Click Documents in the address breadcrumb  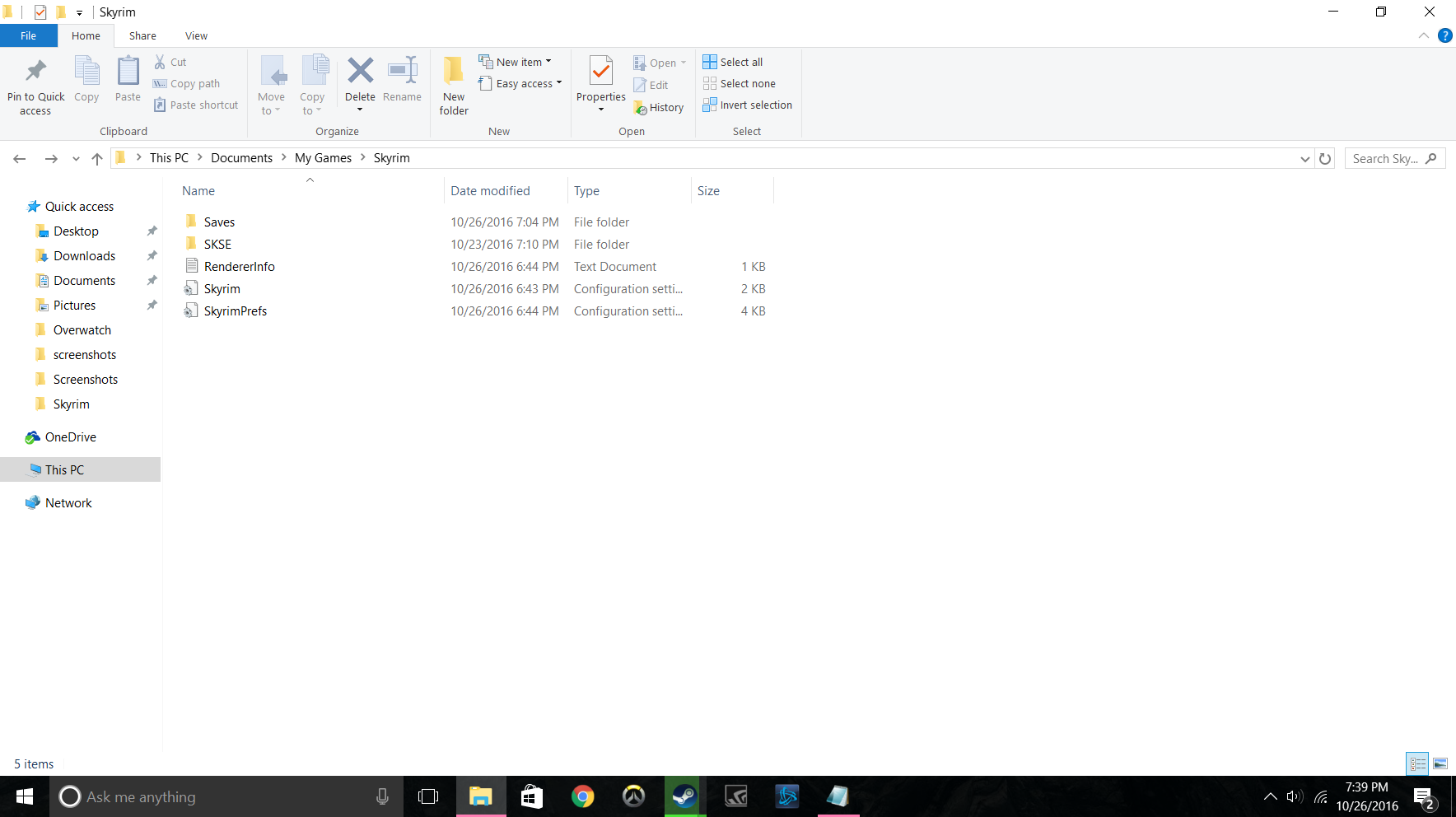(241, 157)
